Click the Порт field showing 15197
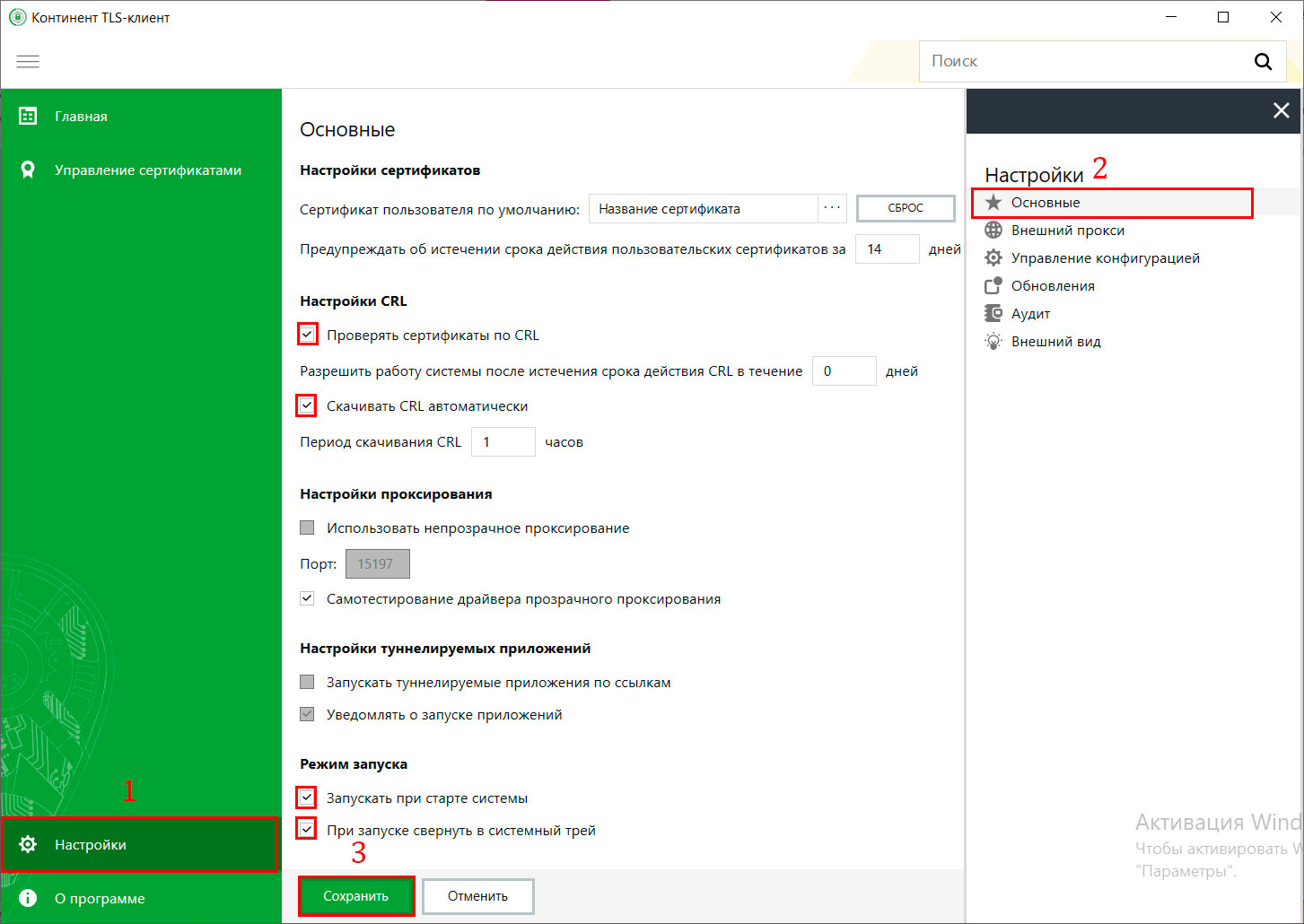 click(377, 563)
